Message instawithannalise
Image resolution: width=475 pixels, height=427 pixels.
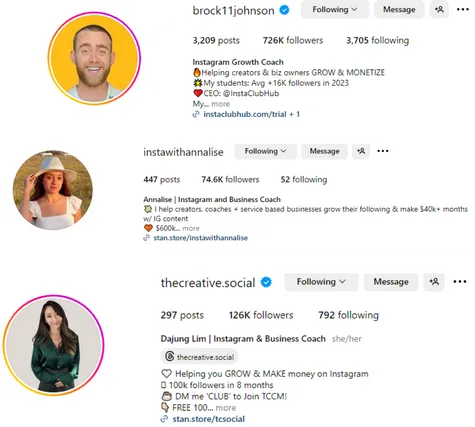(x=324, y=151)
